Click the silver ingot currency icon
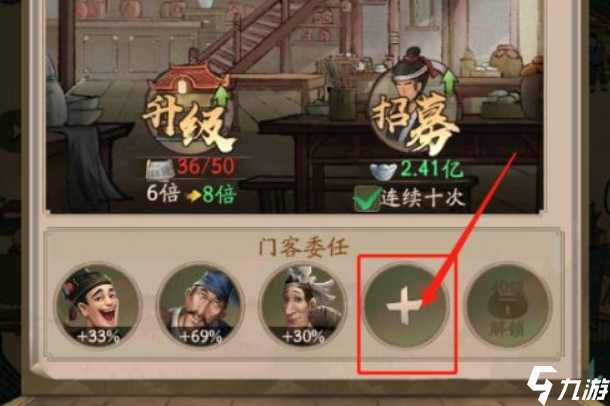The image size is (610, 406). point(384,171)
